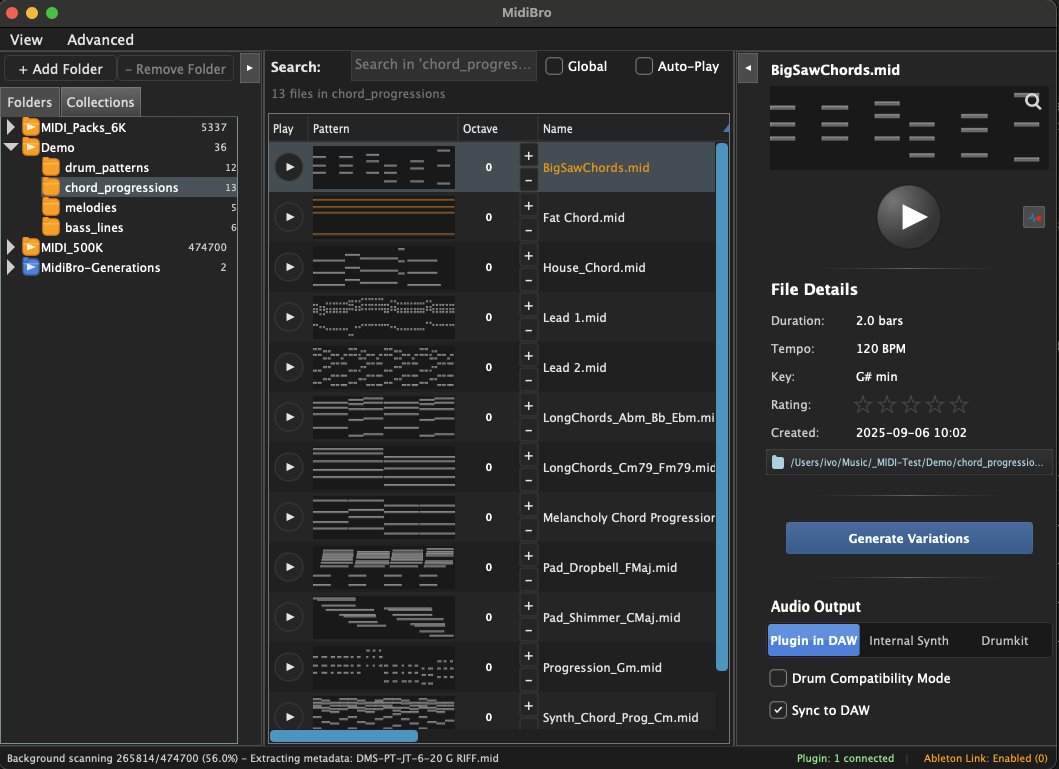Click the magnifier icon on piano roll preview
1059x769 pixels.
(x=1033, y=102)
